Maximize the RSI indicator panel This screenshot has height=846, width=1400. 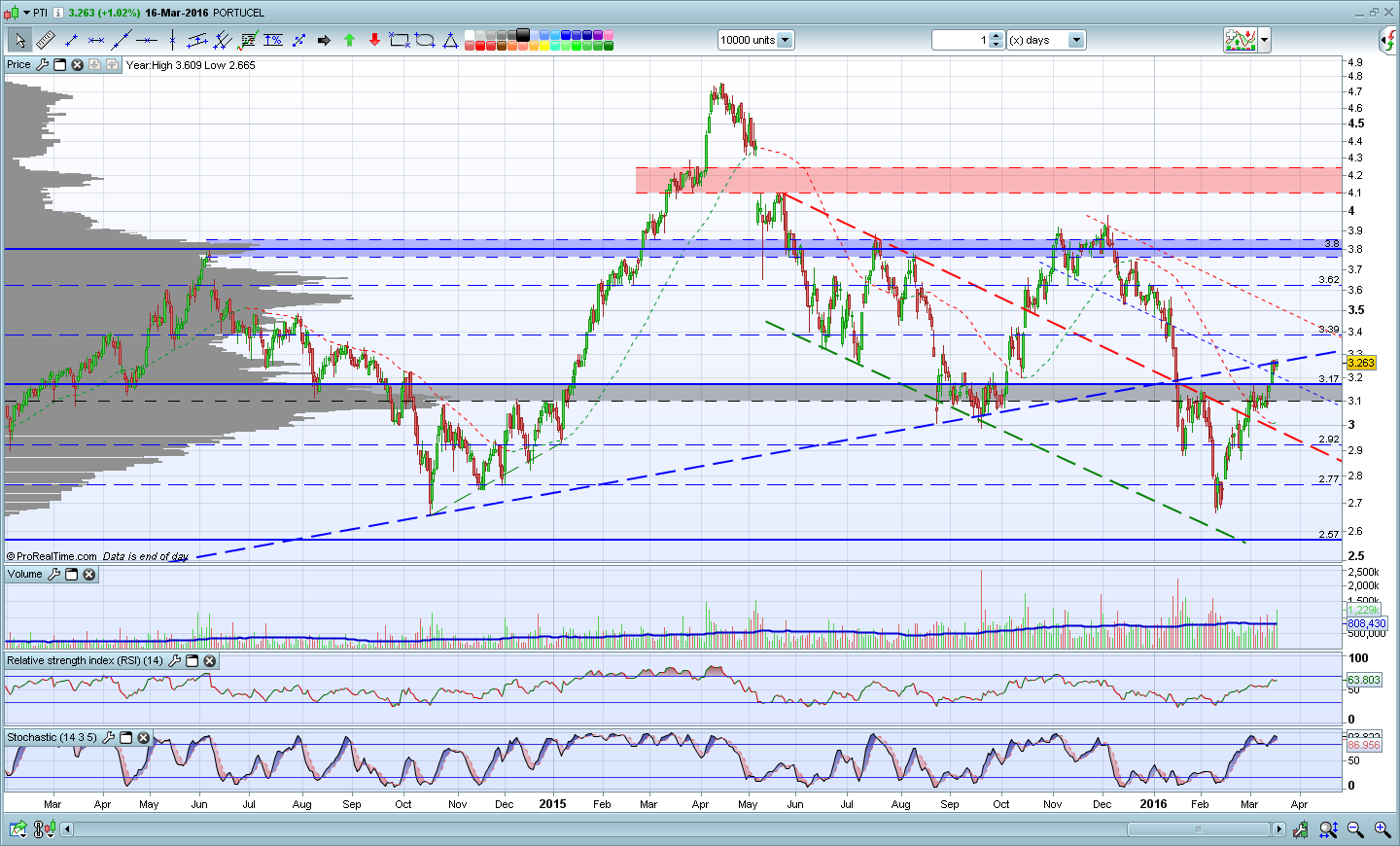click(x=192, y=661)
